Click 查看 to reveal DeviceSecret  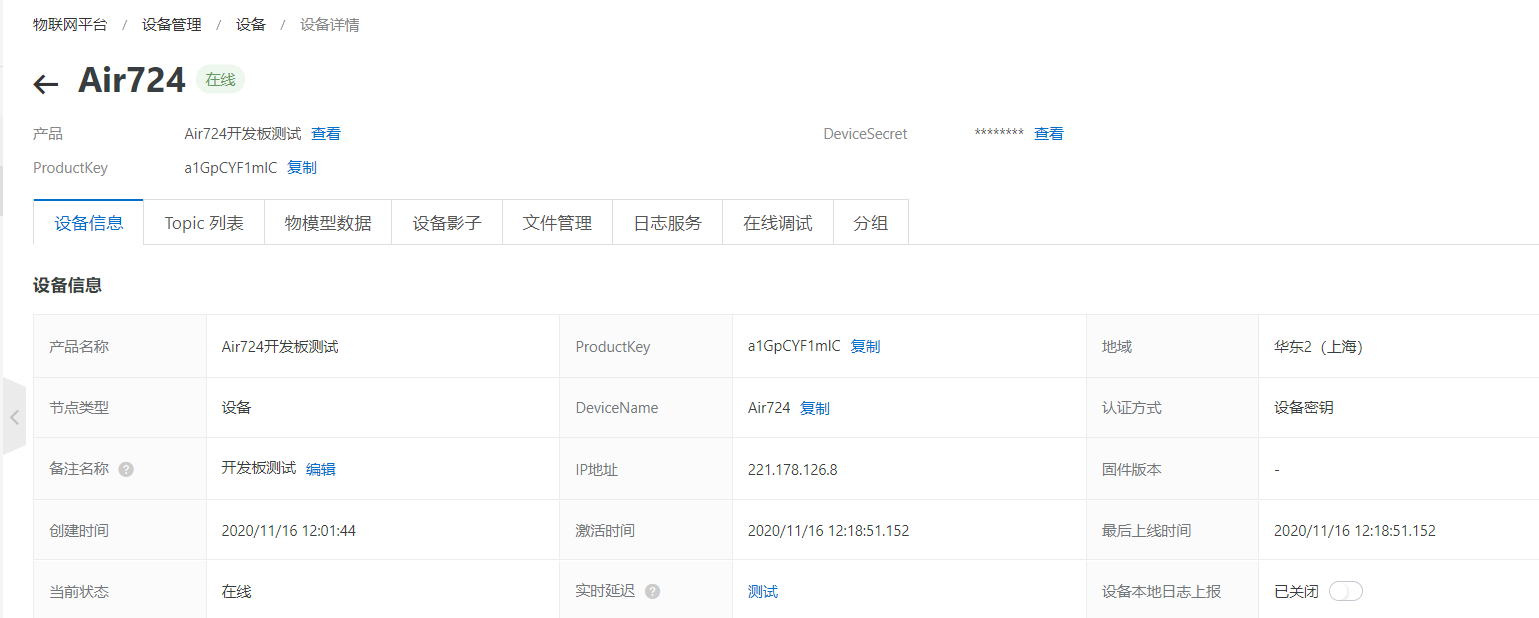[1049, 134]
